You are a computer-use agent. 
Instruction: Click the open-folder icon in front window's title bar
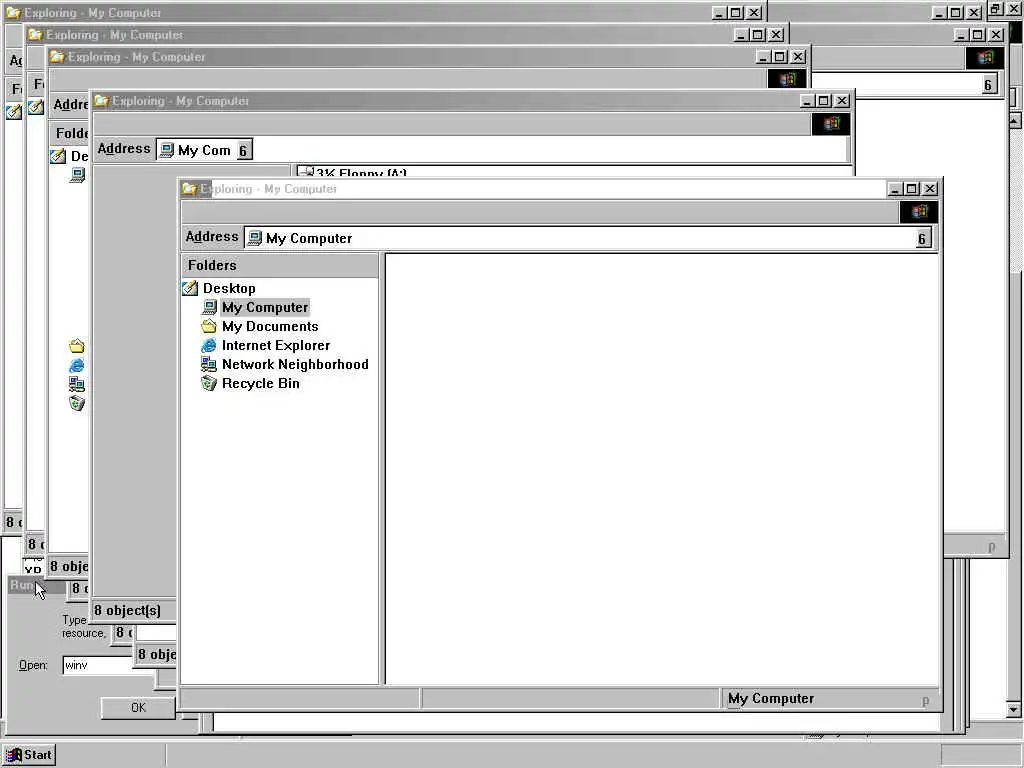189,189
